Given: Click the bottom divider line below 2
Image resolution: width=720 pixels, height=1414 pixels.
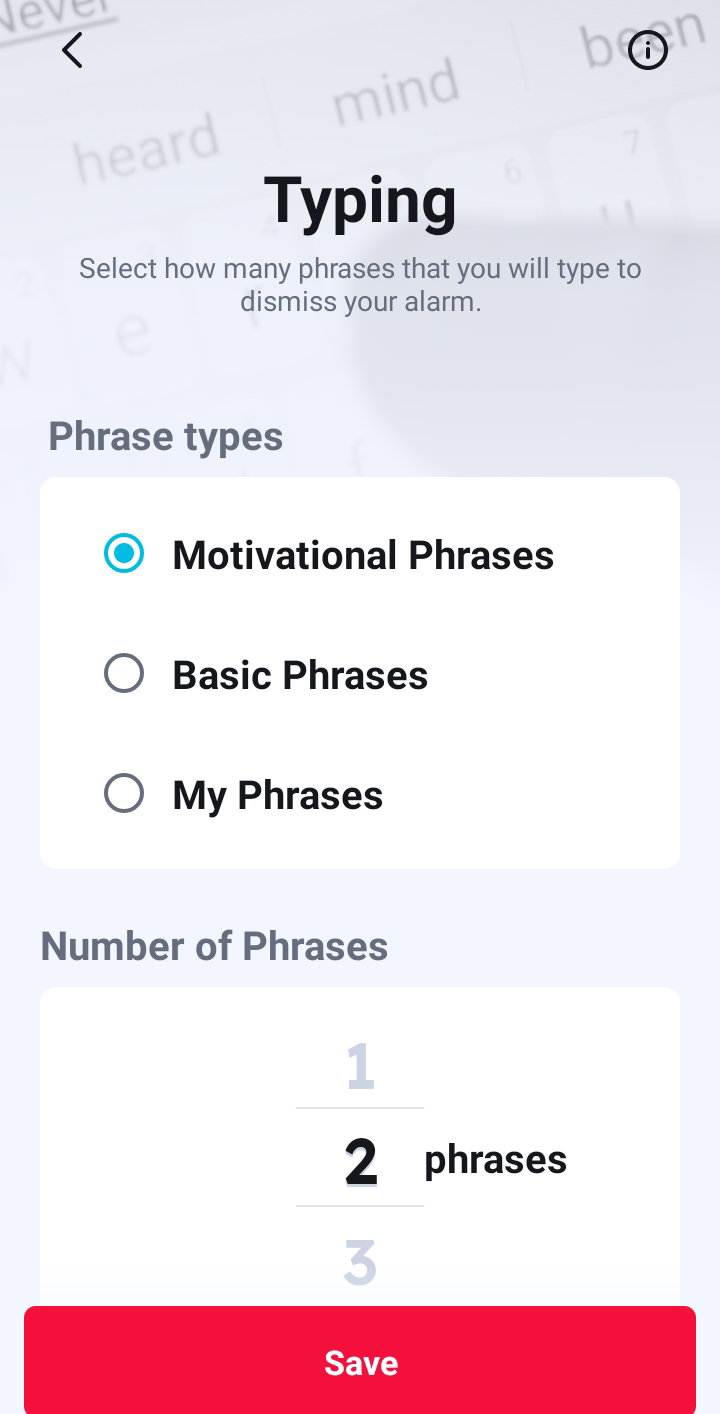Looking at the screenshot, I should point(360,1206).
